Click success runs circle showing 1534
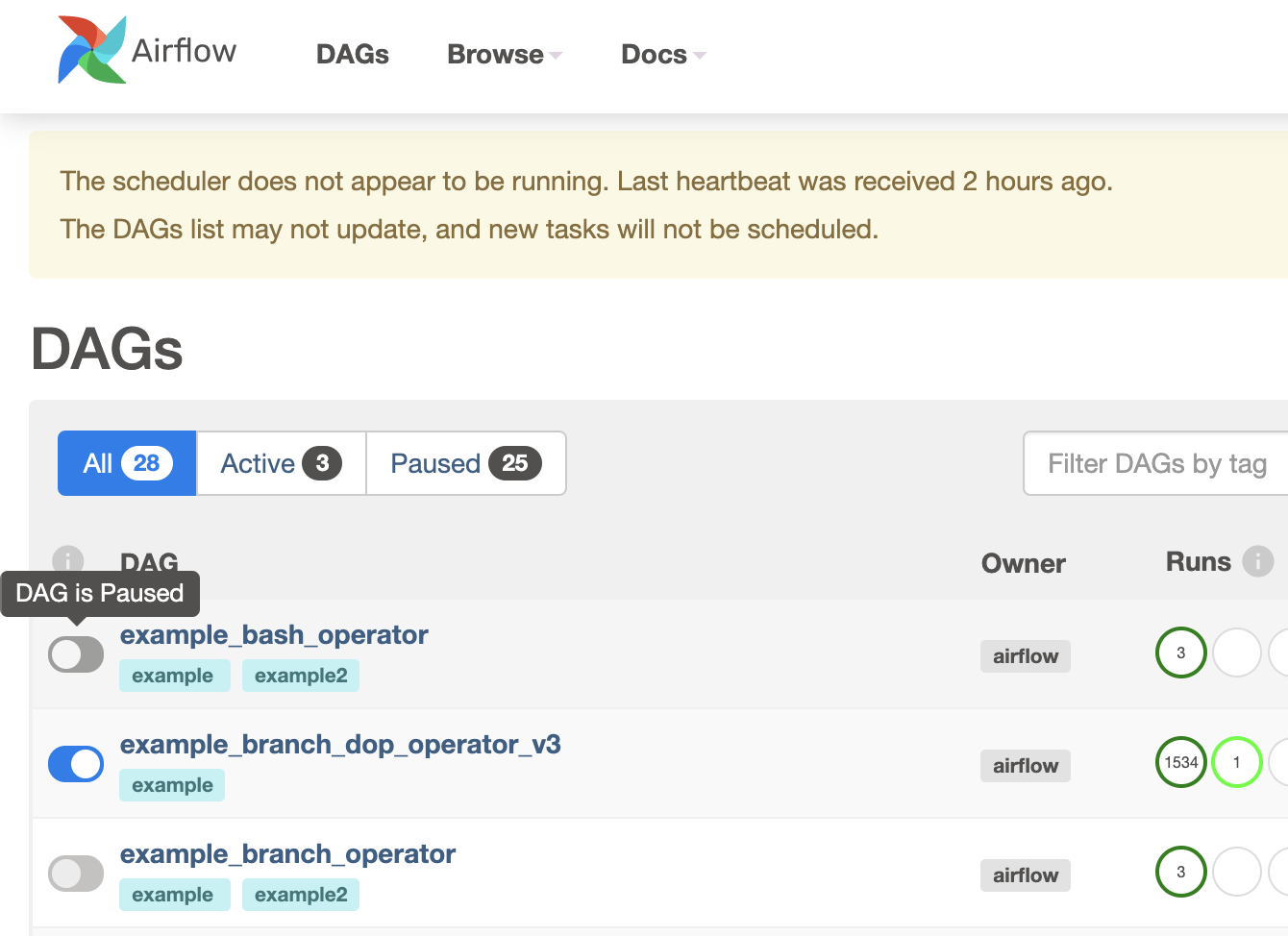 tap(1181, 762)
